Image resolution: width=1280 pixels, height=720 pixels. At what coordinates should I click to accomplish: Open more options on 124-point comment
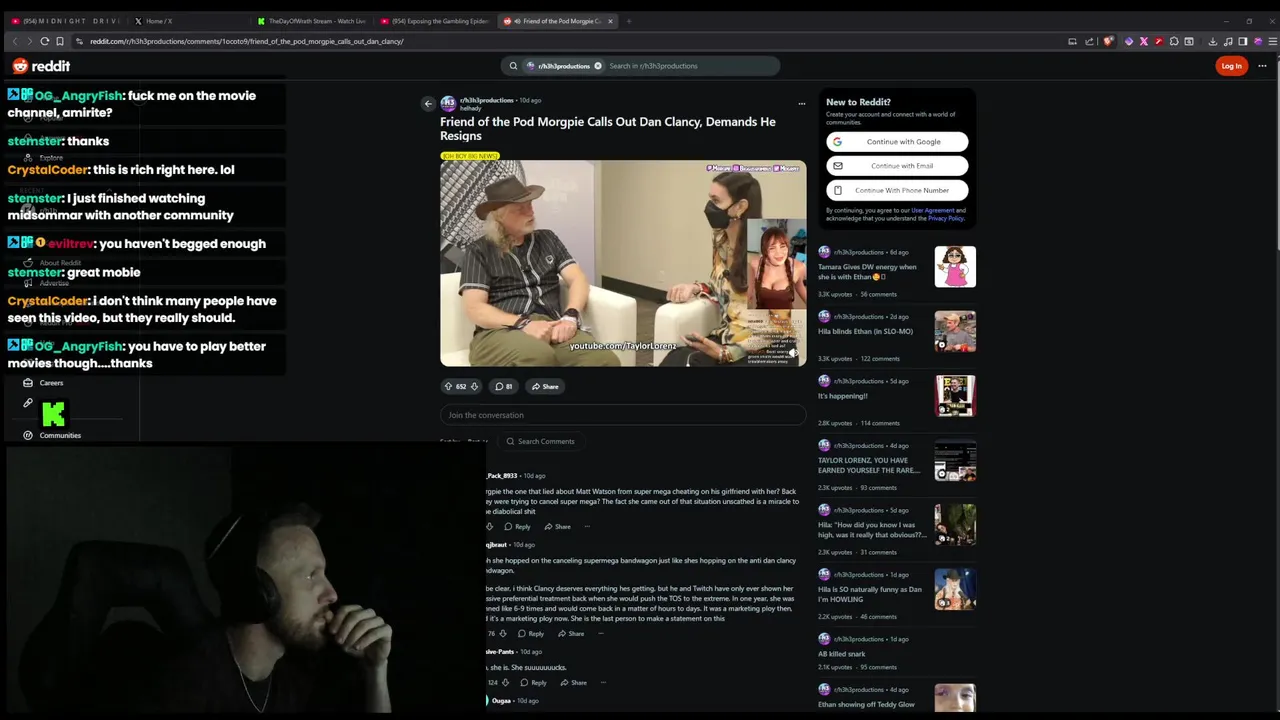pyautogui.click(x=603, y=682)
